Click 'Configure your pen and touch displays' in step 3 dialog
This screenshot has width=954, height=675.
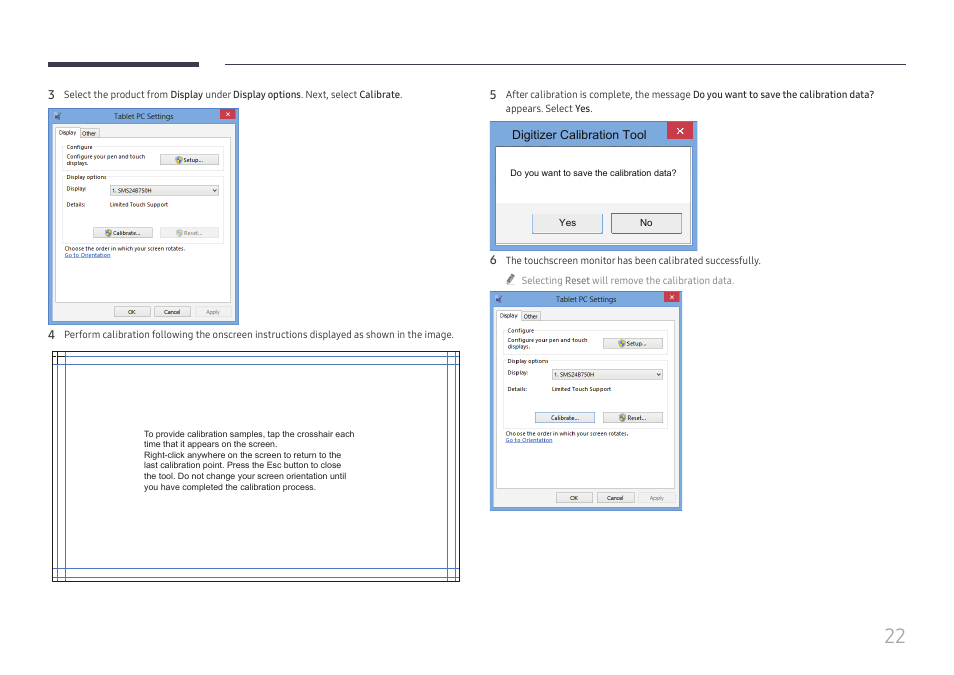[x=106, y=159]
